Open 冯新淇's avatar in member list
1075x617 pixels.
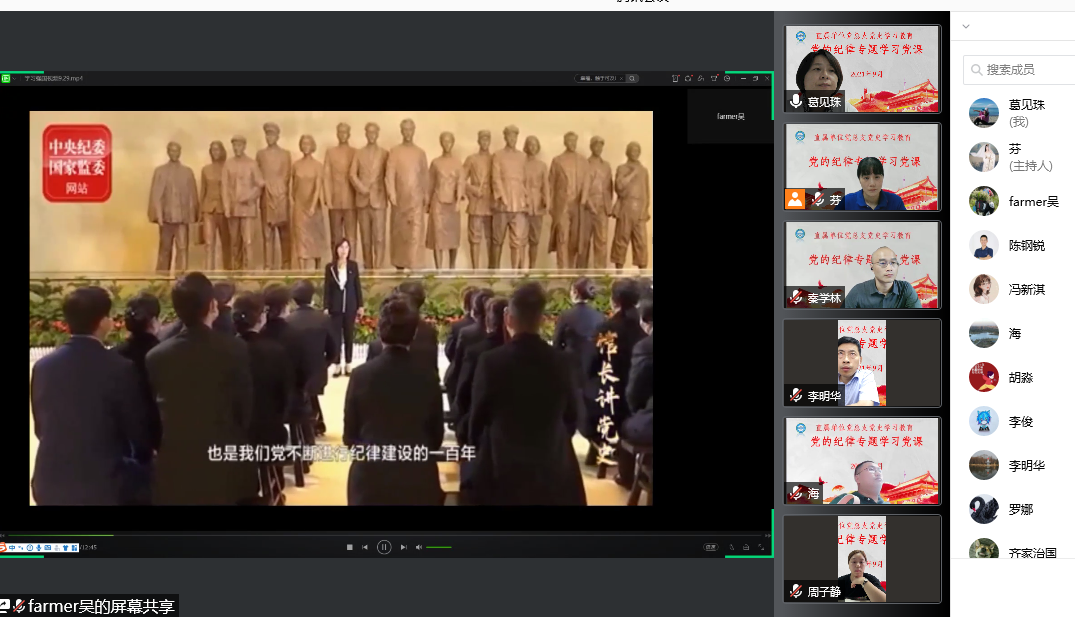pos(984,289)
